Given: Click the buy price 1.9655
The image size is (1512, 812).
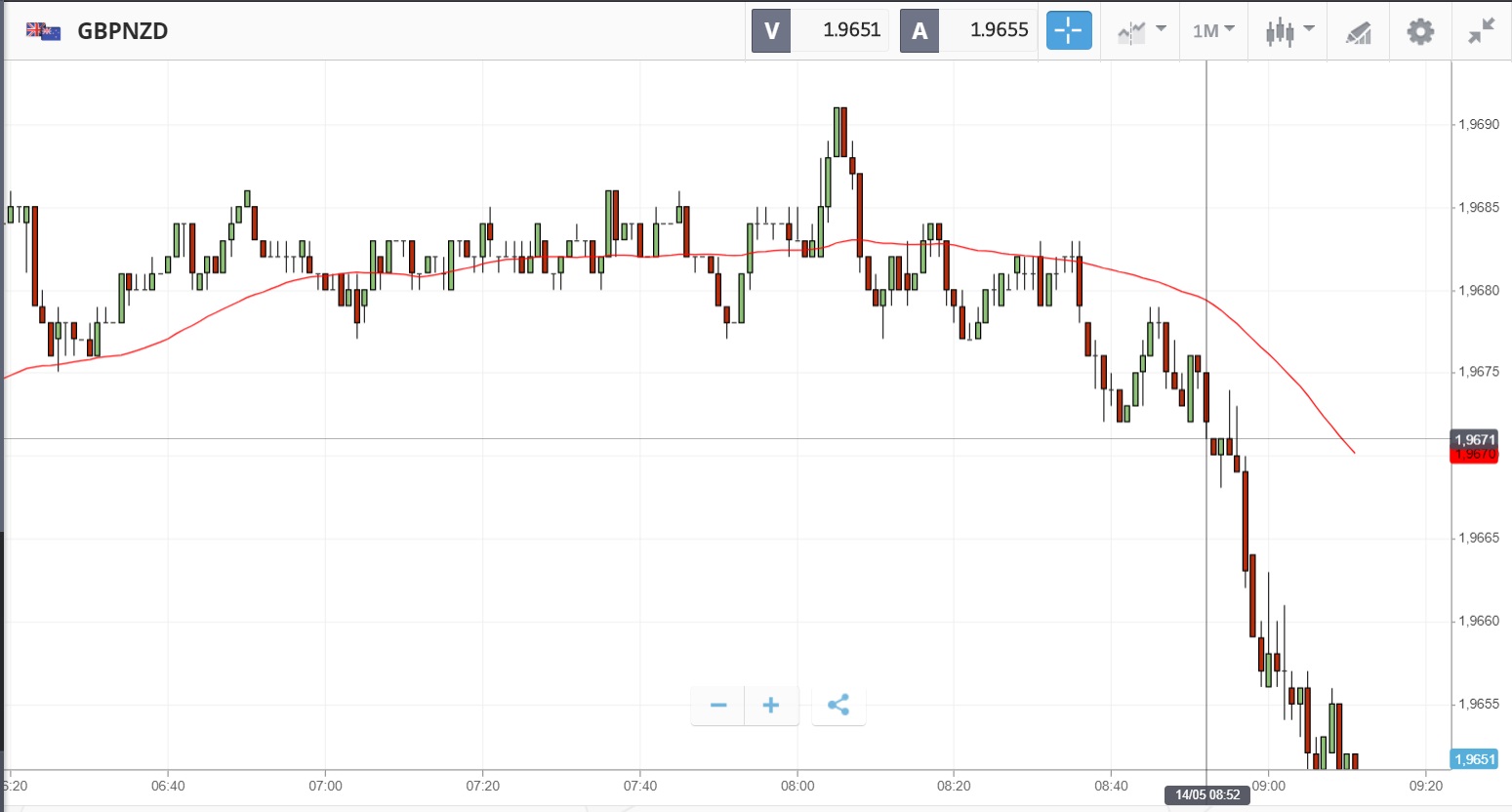Looking at the screenshot, I should tap(999, 30).
